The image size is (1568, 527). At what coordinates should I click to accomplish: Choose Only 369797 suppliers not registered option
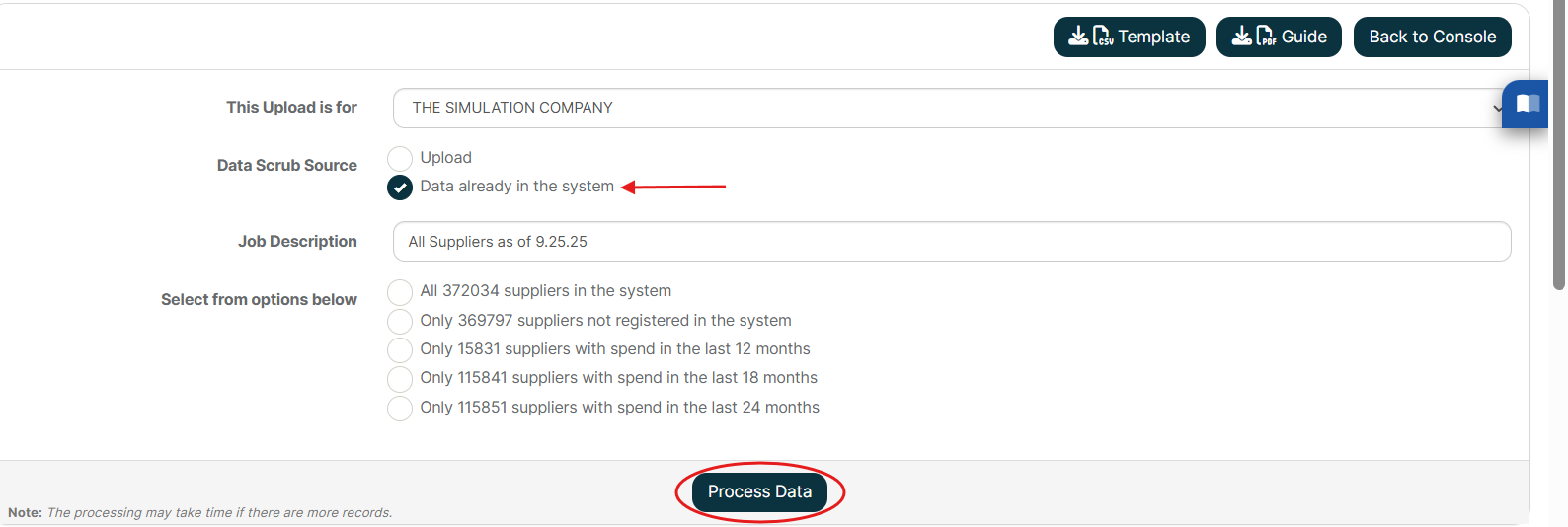point(400,321)
